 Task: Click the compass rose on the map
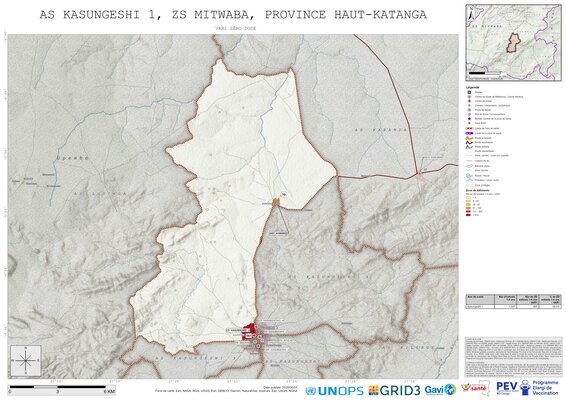26,360
